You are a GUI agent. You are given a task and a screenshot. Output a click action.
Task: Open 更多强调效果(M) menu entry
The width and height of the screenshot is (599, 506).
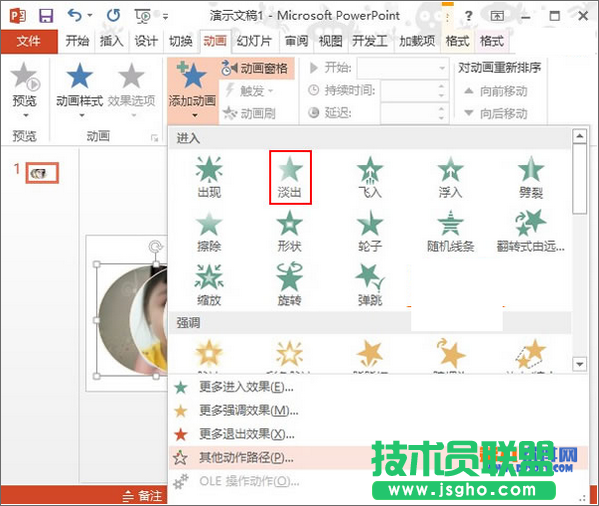[x=249, y=411]
